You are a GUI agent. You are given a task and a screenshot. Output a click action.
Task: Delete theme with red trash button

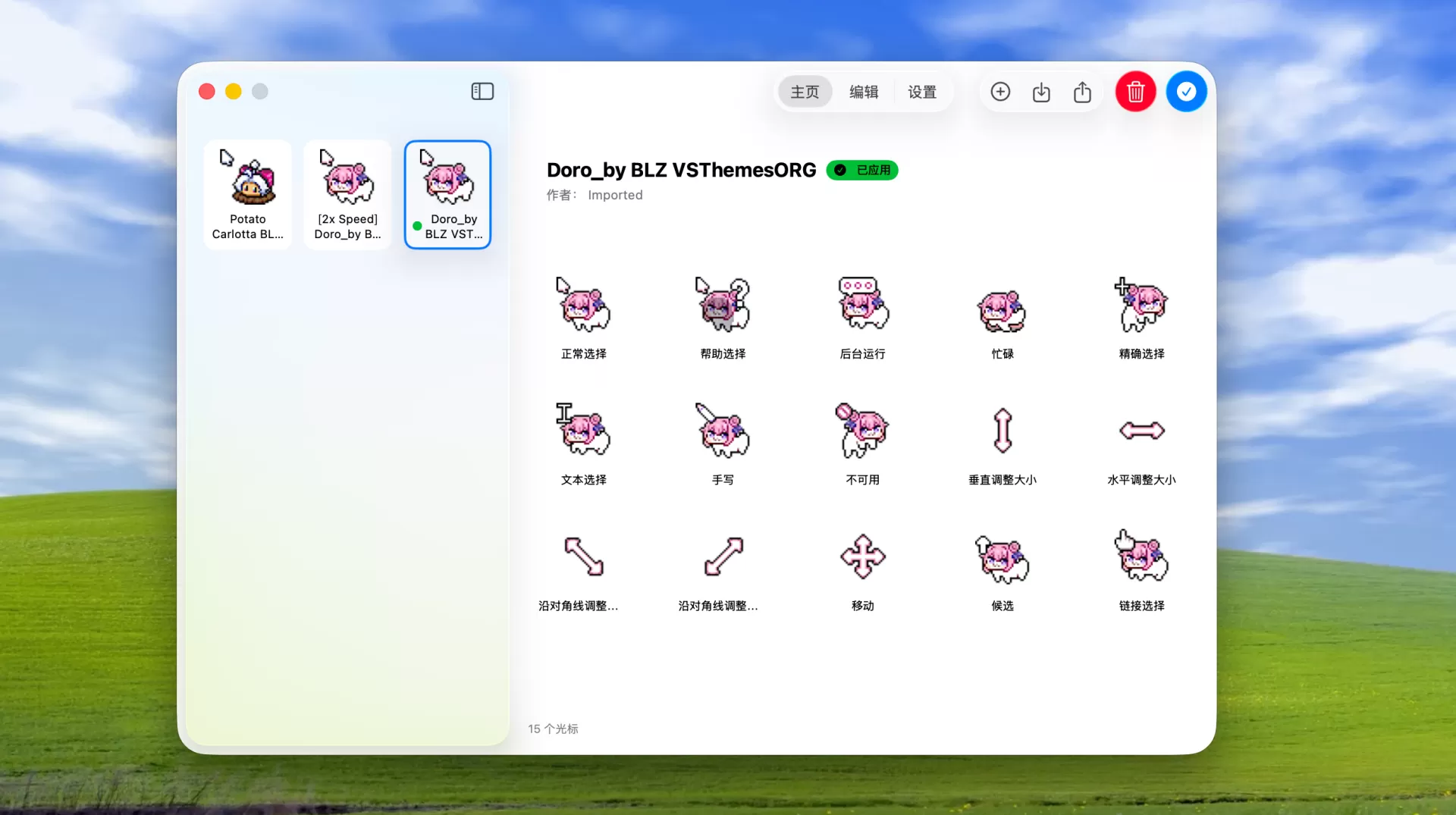coord(1135,92)
